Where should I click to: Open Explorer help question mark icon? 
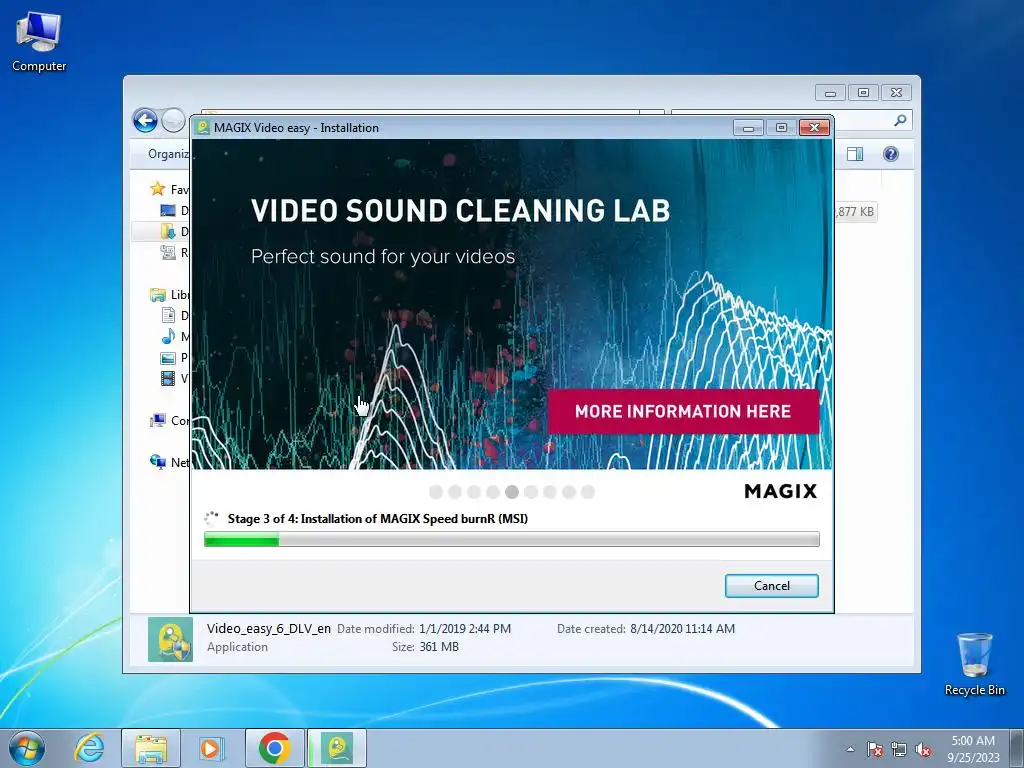click(891, 154)
